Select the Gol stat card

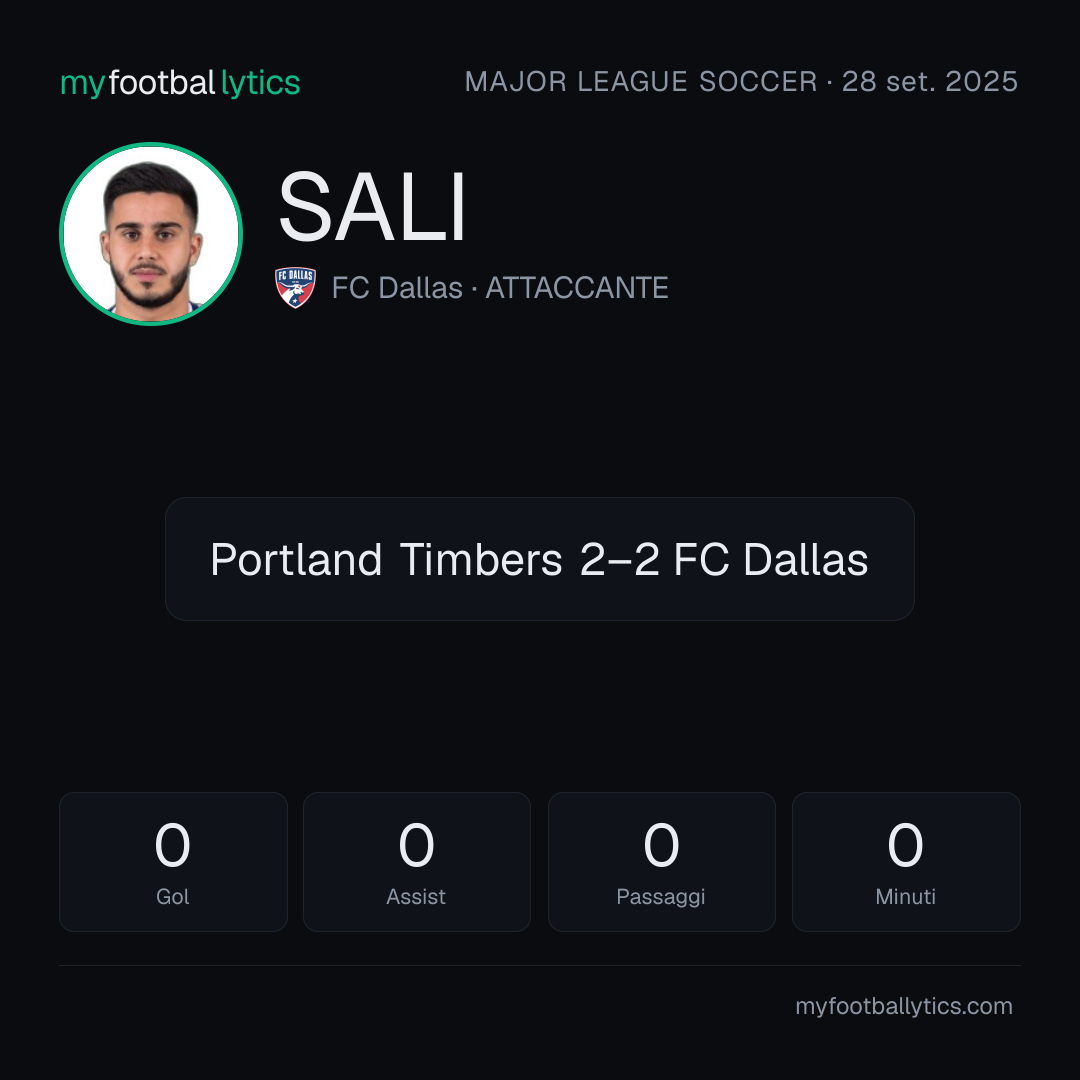173,862
